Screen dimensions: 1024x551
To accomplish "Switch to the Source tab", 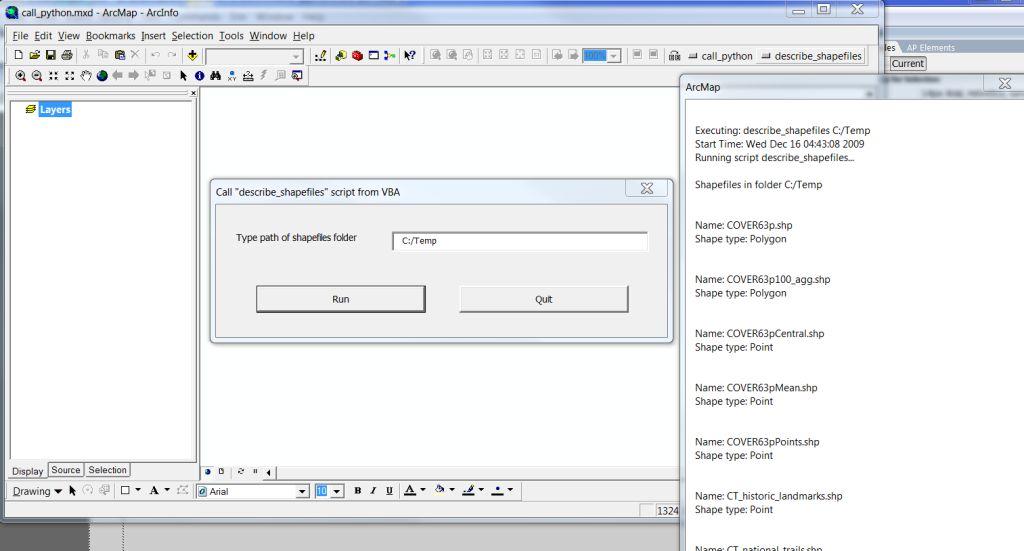I will click(x=66, y=470).
